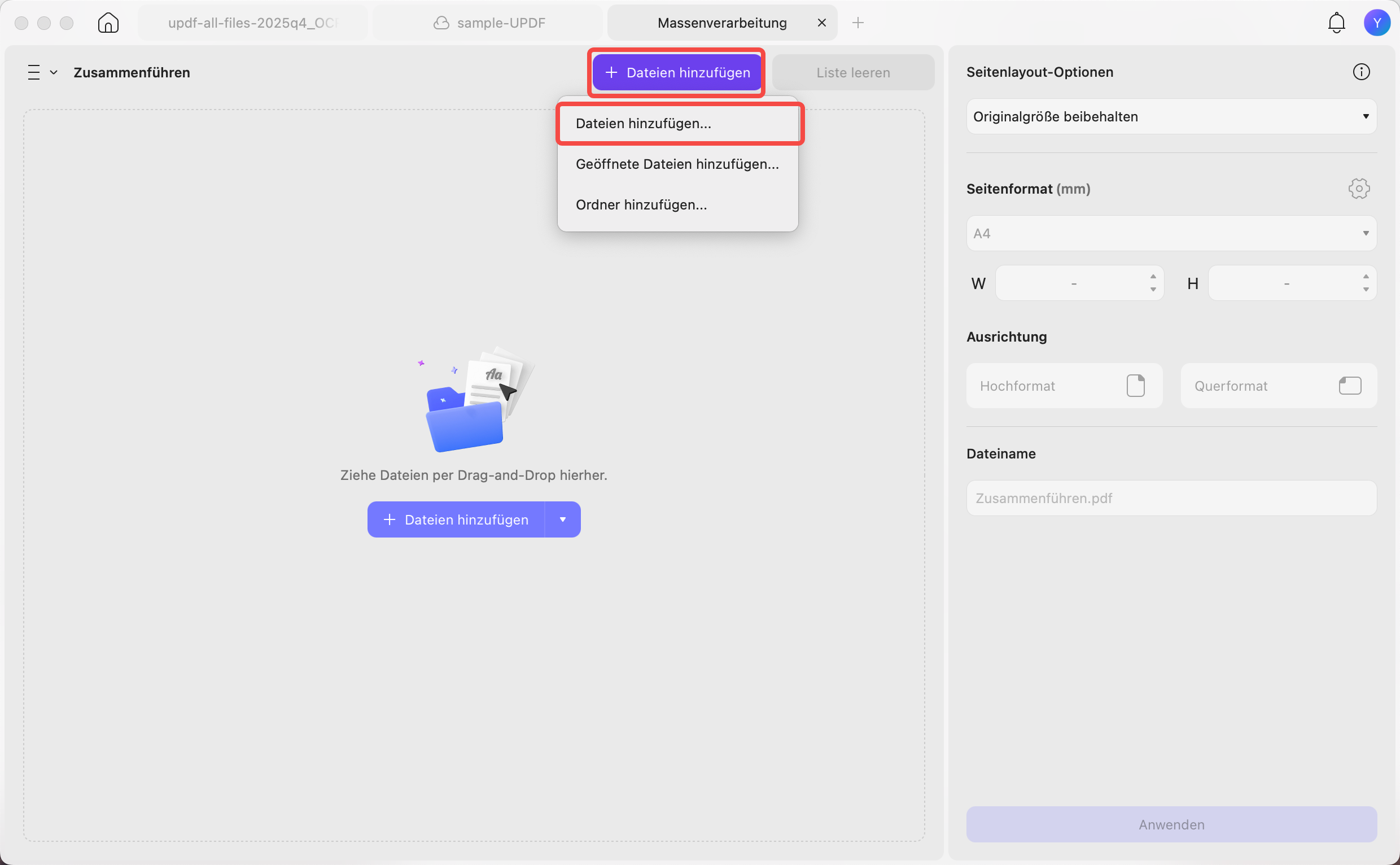Viewport: 1400px width, 865px height.
Task: Select Querformat orientation
Action: click(1278, 386)
